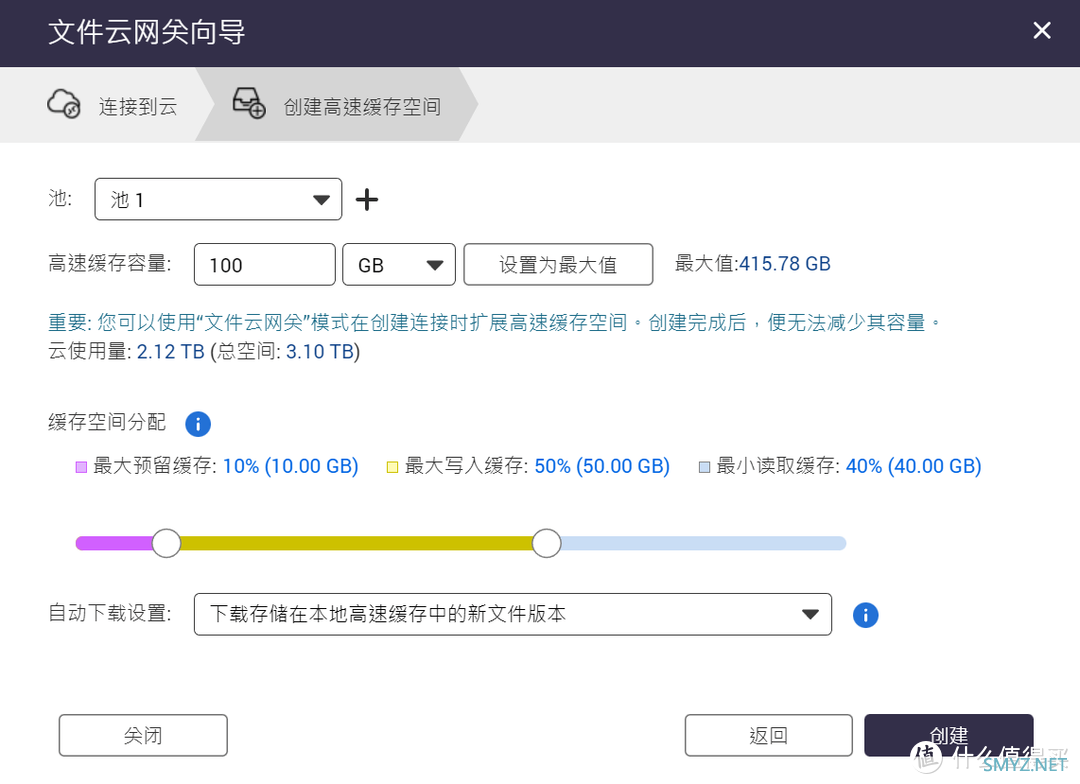Click 40% (40.00 GB) read cache value
The width and height of the screenshot is (1080, 784).
coord(913,466)
